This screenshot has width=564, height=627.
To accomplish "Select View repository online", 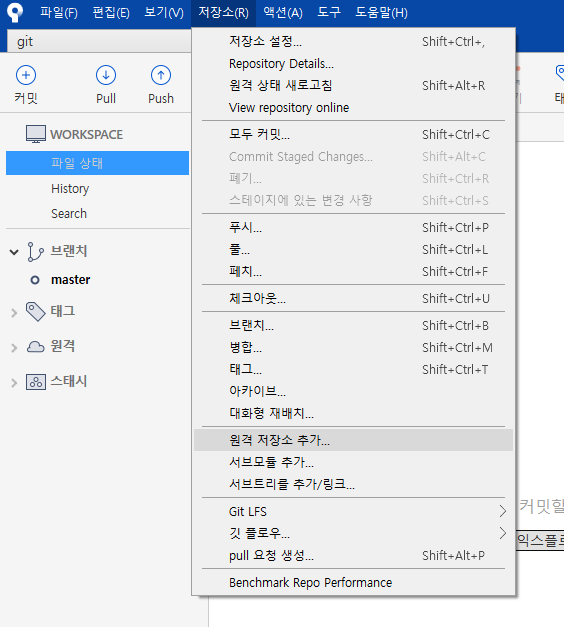I will [354, 108].
